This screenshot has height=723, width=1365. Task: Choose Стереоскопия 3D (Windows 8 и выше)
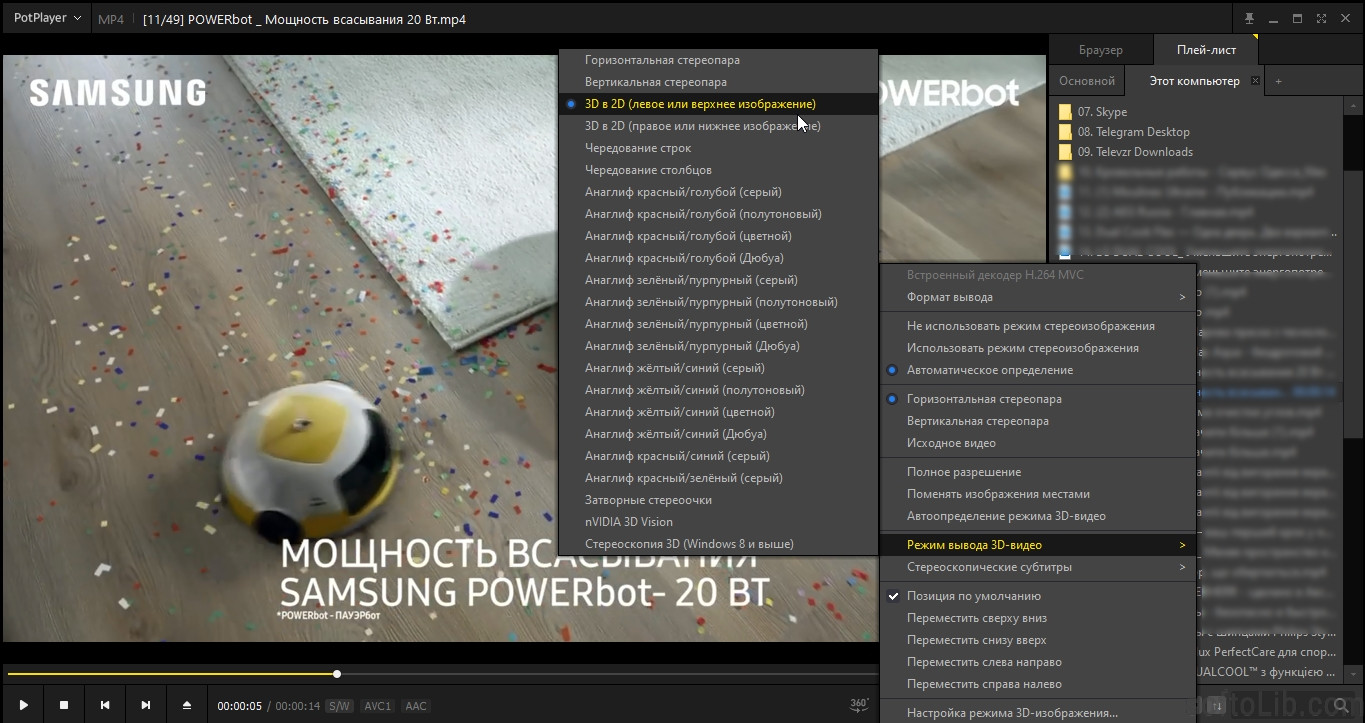718,544
